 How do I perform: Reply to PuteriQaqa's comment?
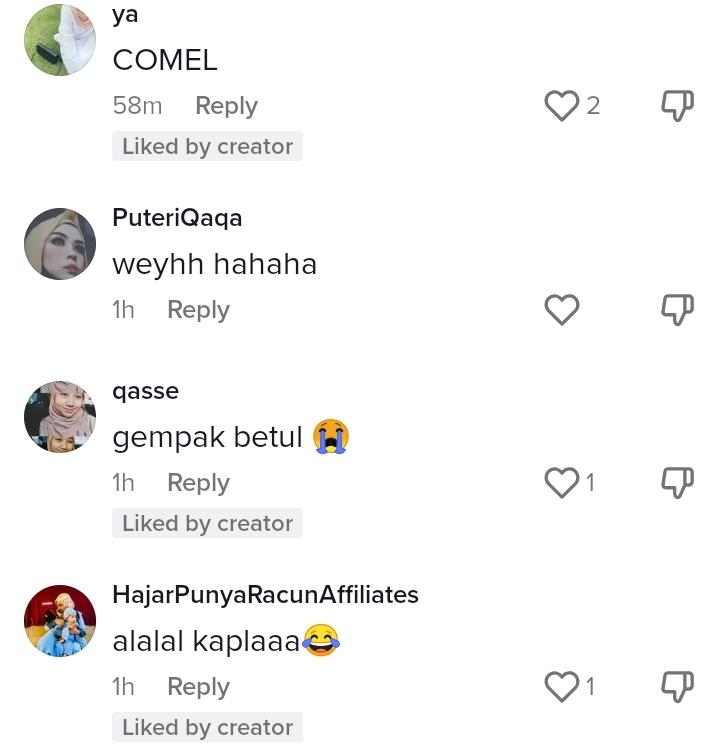point(198,310)
